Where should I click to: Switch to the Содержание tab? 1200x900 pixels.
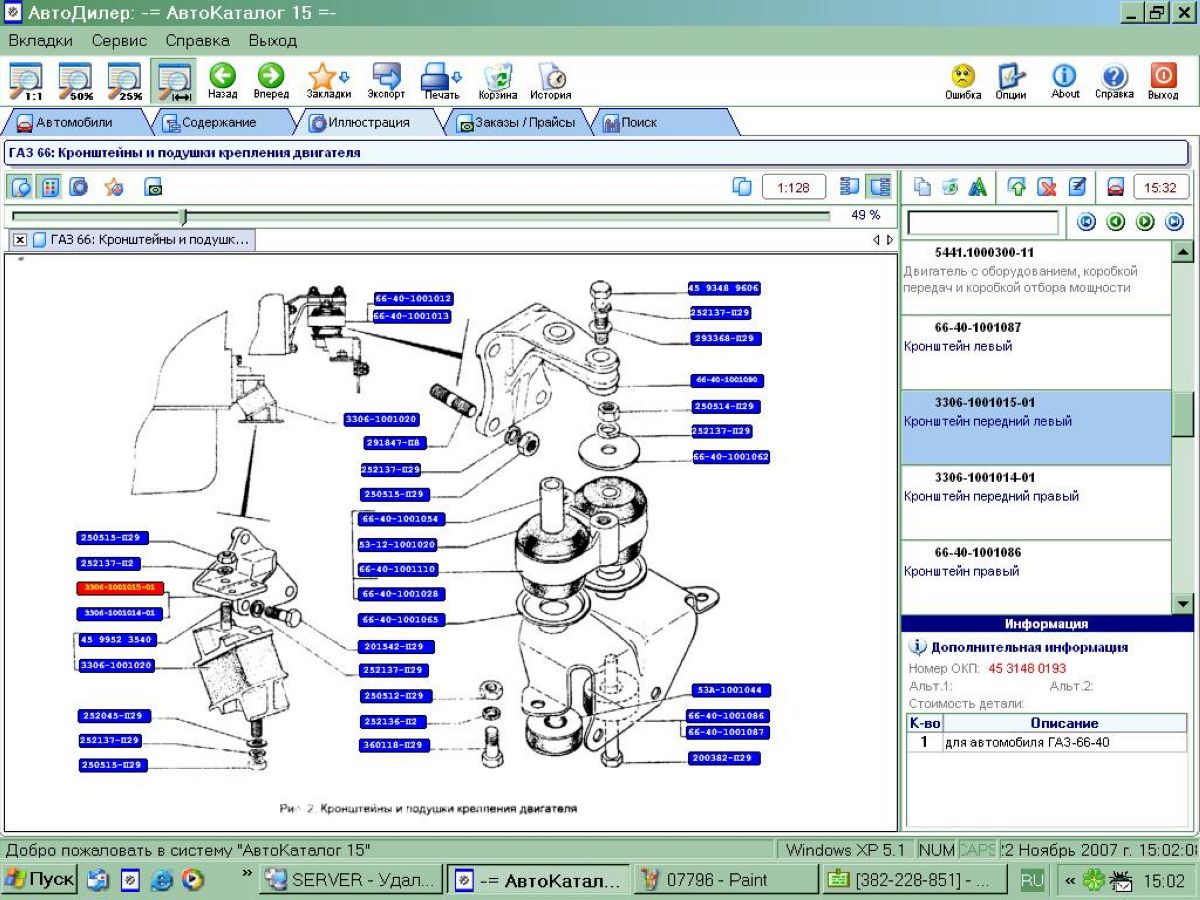coord(218,123)
